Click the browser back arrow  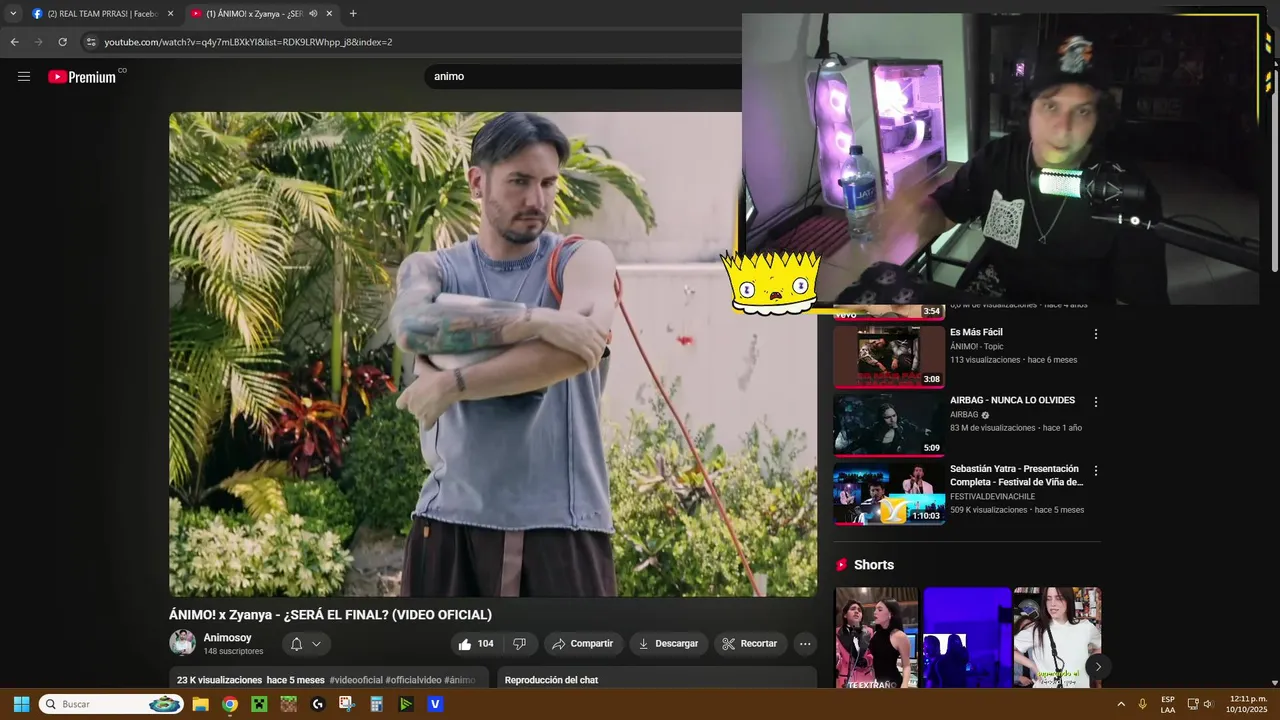point(14,42)
